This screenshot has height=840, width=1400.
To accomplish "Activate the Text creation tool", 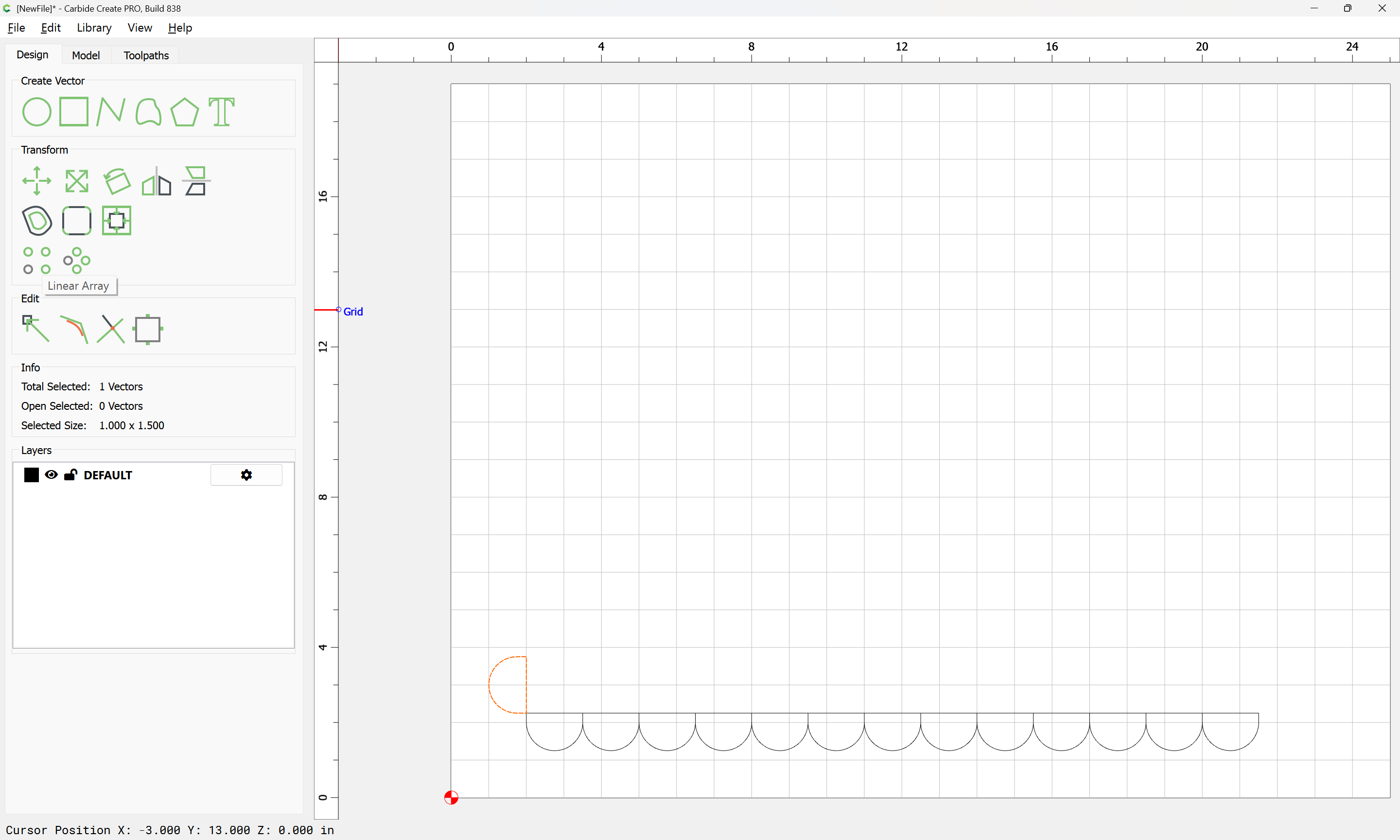I will click(x=221, y=111).
